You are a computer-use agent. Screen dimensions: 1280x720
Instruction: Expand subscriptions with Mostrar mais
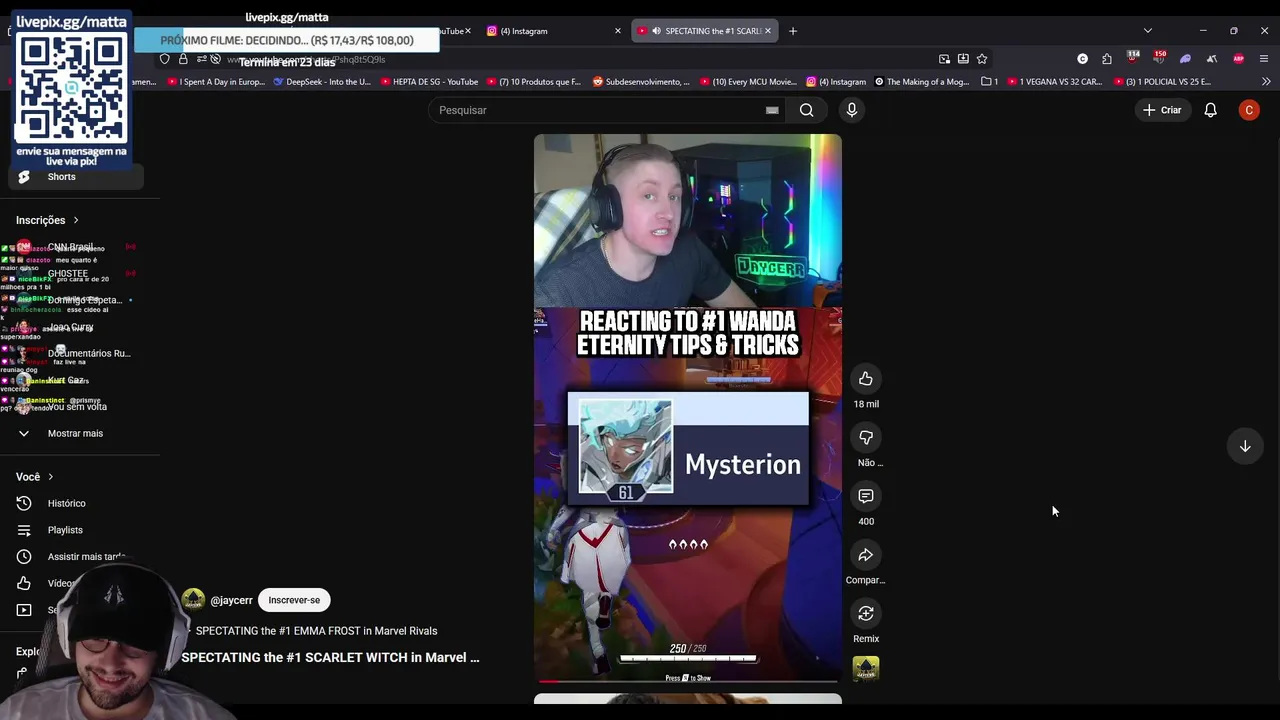(x=76, y=433)
